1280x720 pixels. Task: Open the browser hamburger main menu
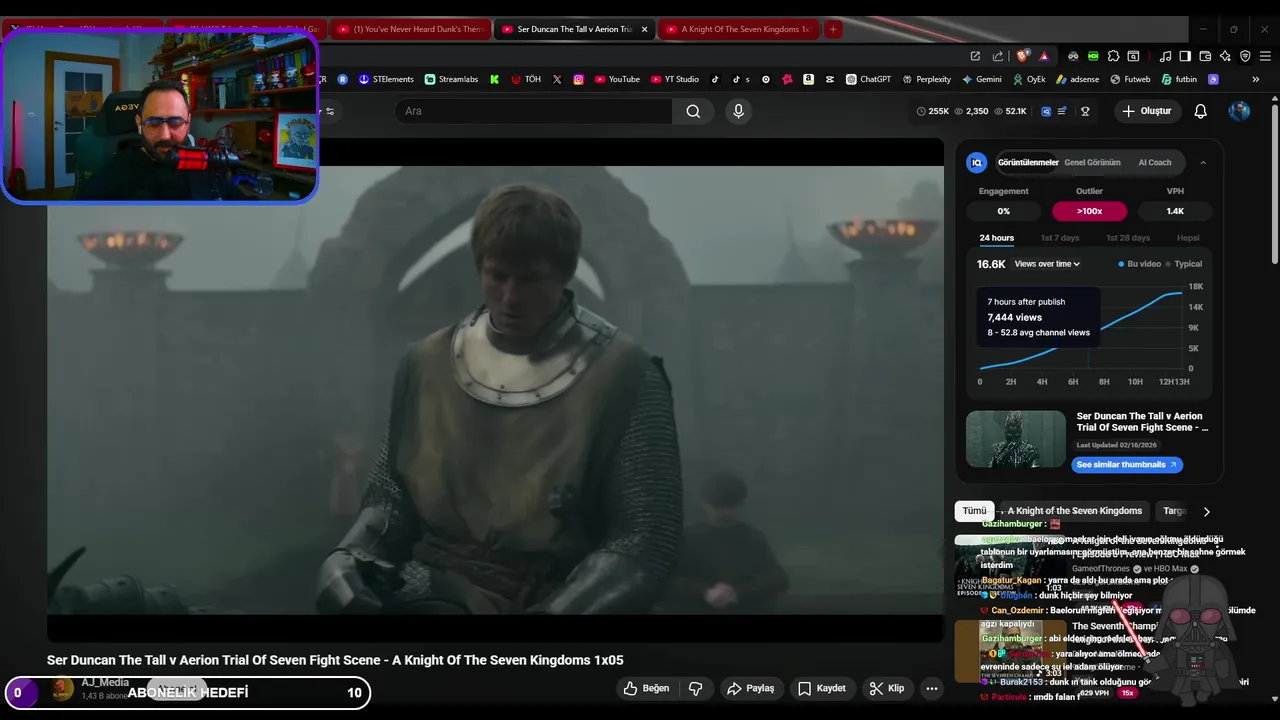pos(1265,56)
